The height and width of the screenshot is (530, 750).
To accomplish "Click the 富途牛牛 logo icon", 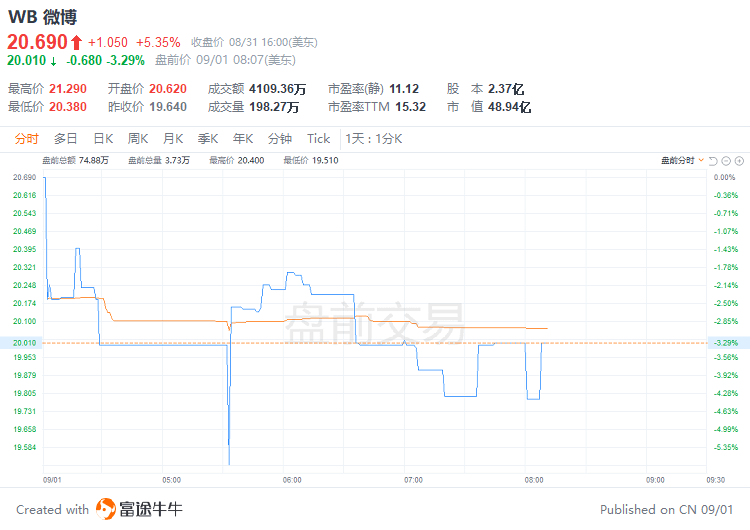I will 105,508.
